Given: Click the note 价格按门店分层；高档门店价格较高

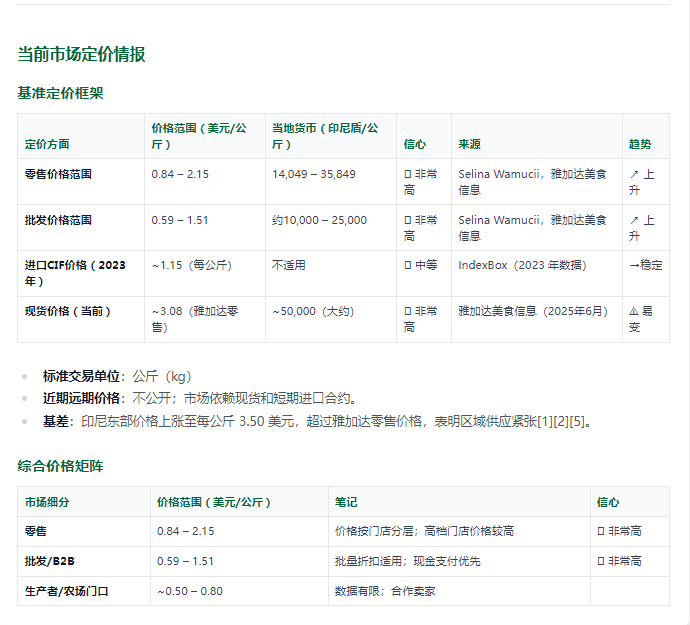Looking at the screenshot, I should pyautogui.click(x=424, y=531).
